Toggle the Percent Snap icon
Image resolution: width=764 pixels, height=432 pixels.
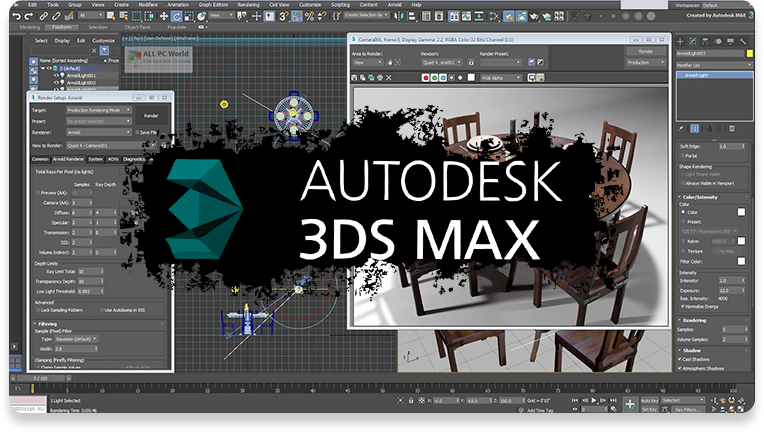coord(309,17)
